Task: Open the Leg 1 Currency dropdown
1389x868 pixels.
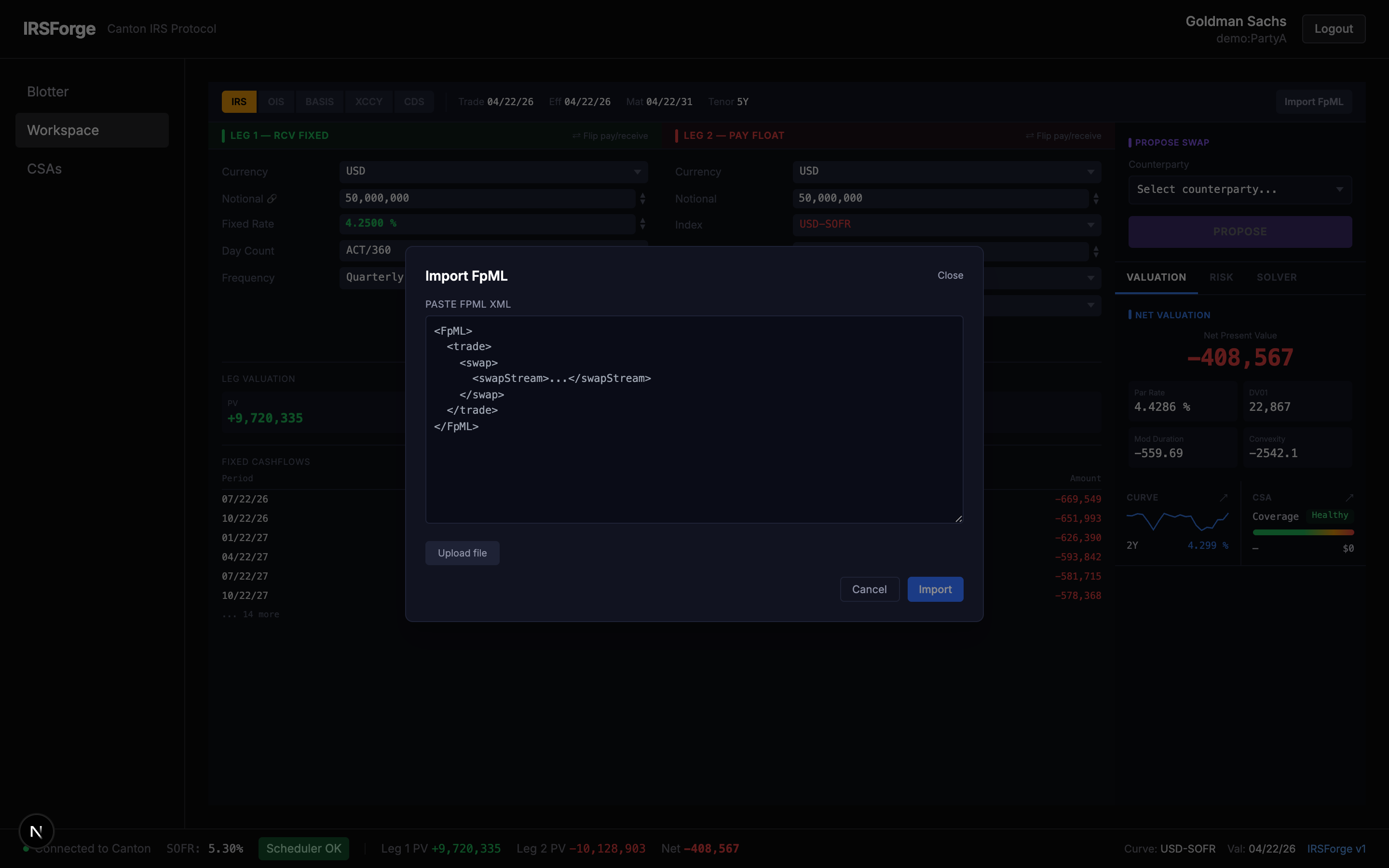Action: tap(492, 171)
